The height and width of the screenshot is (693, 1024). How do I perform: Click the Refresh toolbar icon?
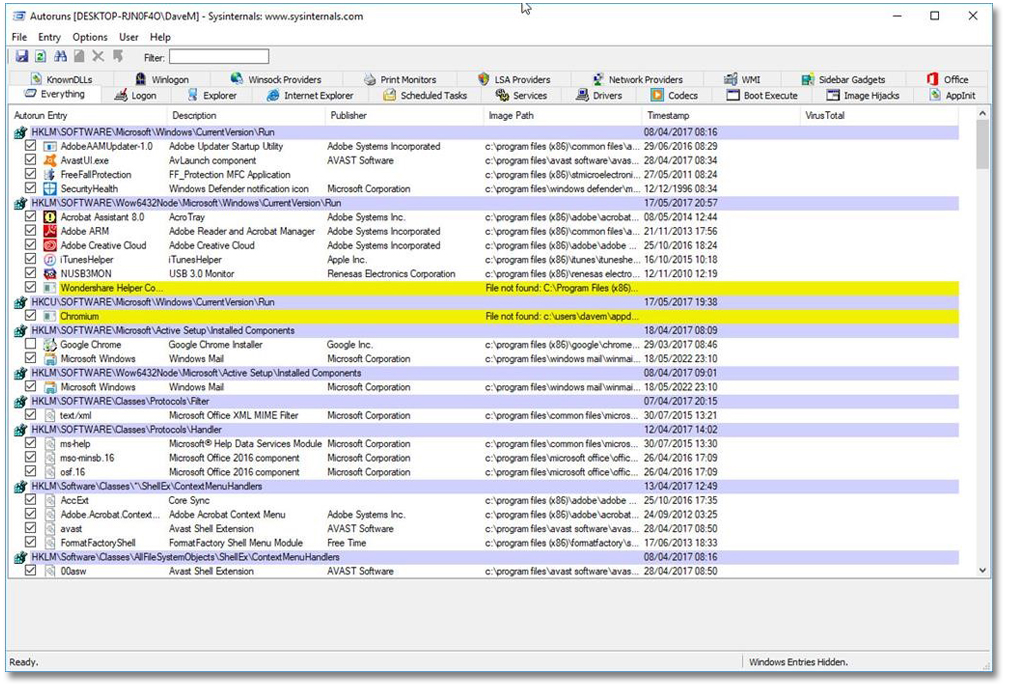pyautogui.click(x=40, y=57)
